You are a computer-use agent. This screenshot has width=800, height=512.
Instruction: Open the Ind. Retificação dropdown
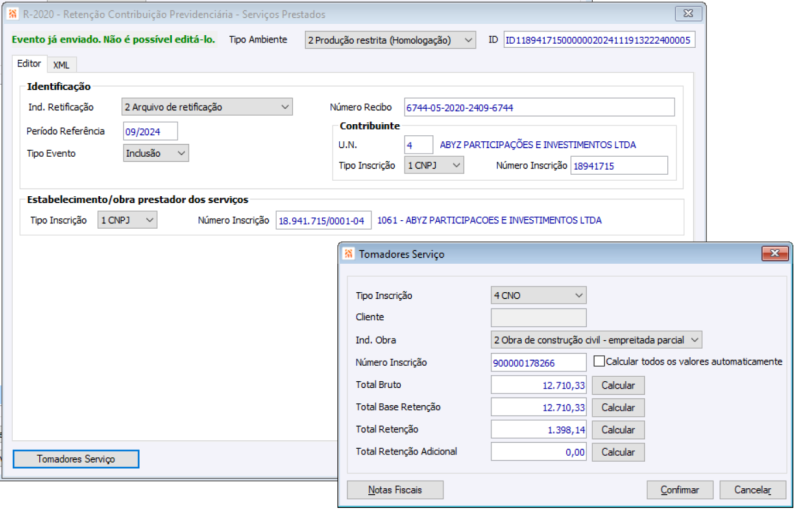pos(207,107)
